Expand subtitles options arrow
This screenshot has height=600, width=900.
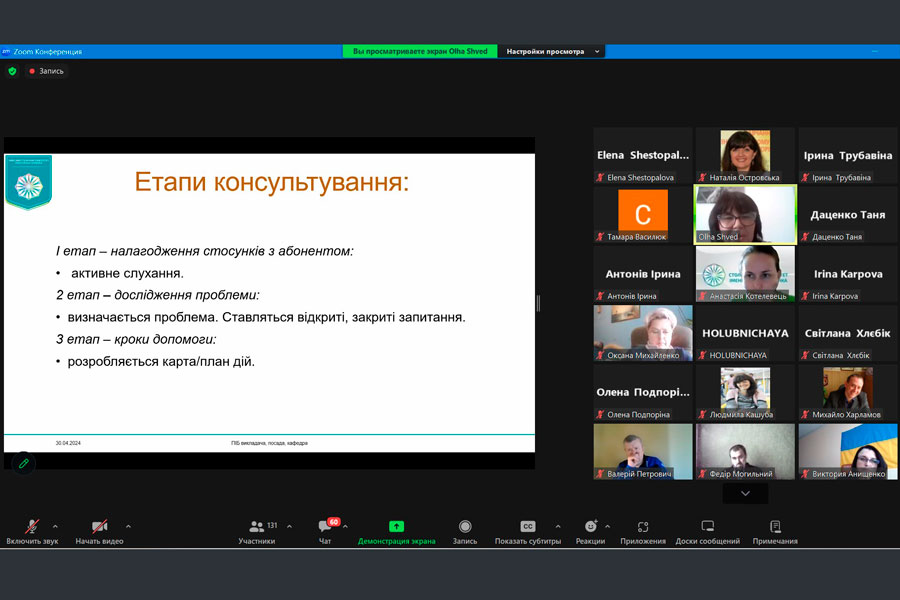[558, 526]
